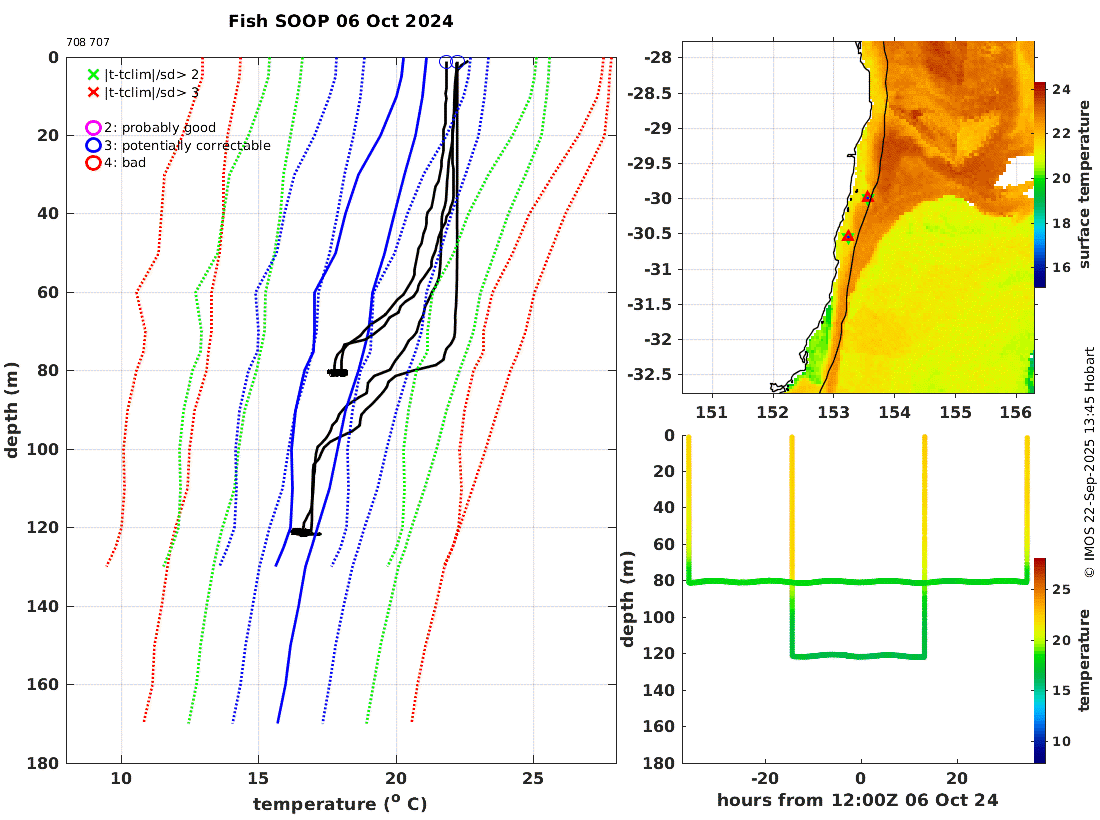
Task: Click the IMOS copyright text on right edge
Action: coord(1089,463)
